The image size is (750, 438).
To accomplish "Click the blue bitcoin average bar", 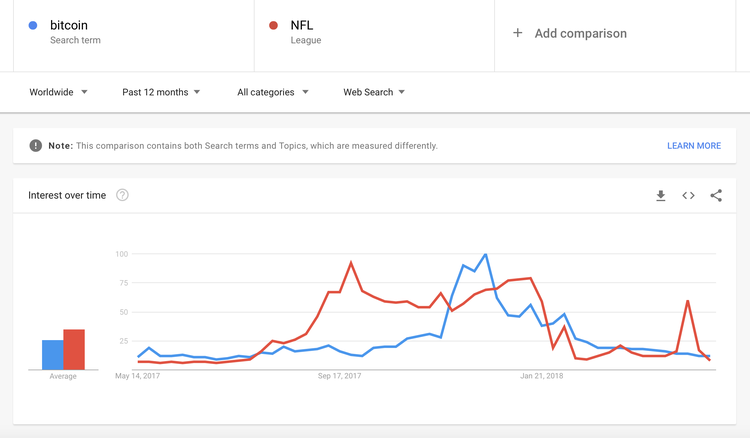I will [x=53, y=355].
